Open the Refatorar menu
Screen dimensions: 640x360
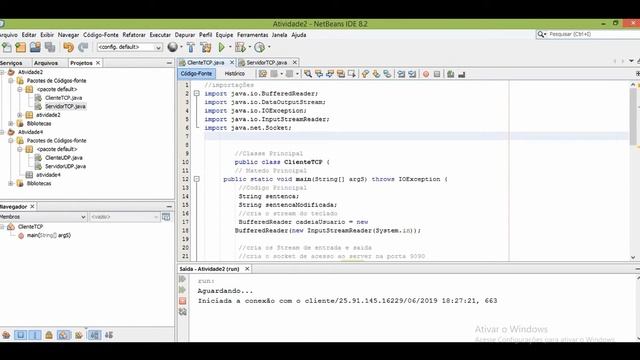134,35
